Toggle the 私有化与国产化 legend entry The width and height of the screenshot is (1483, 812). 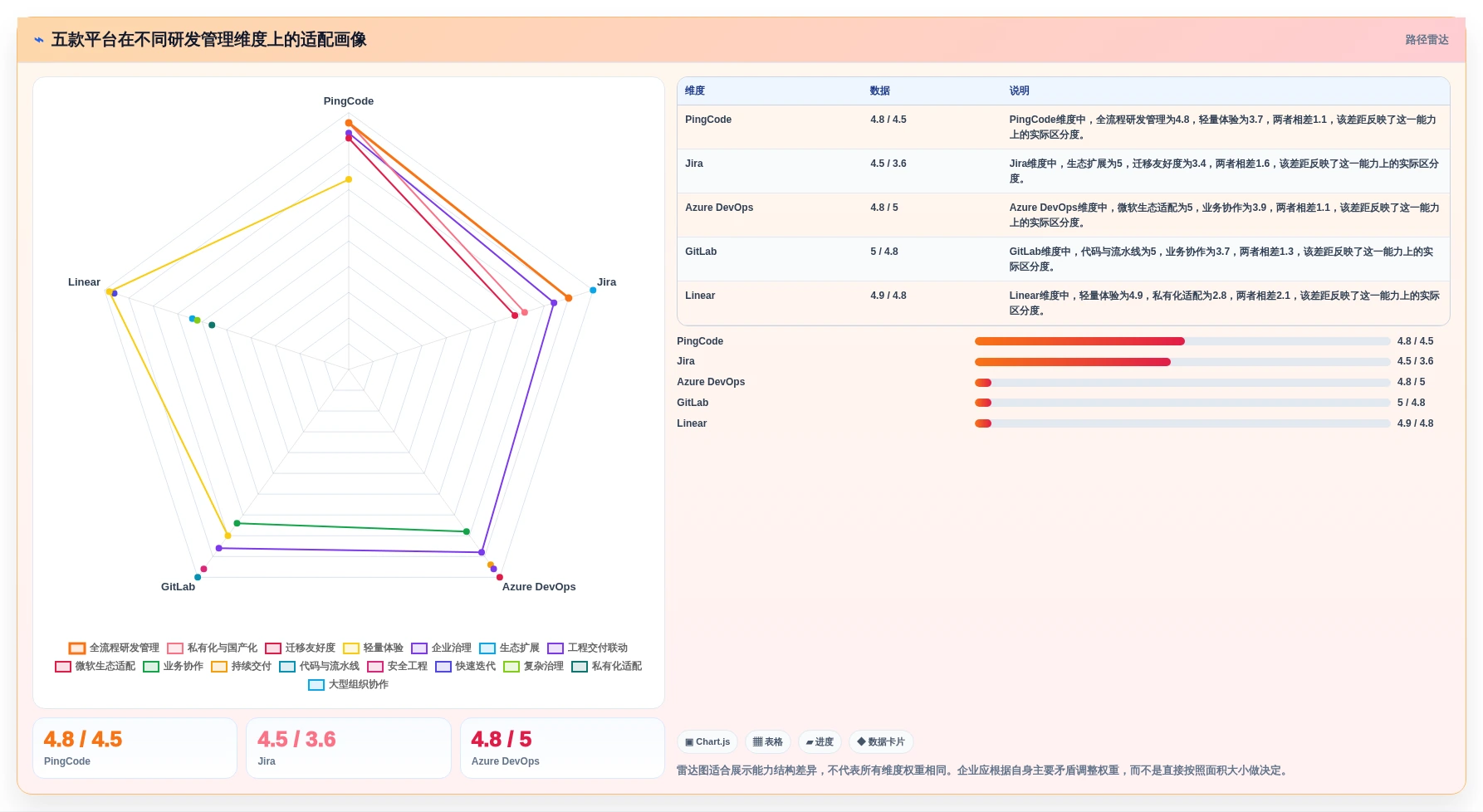212,648
